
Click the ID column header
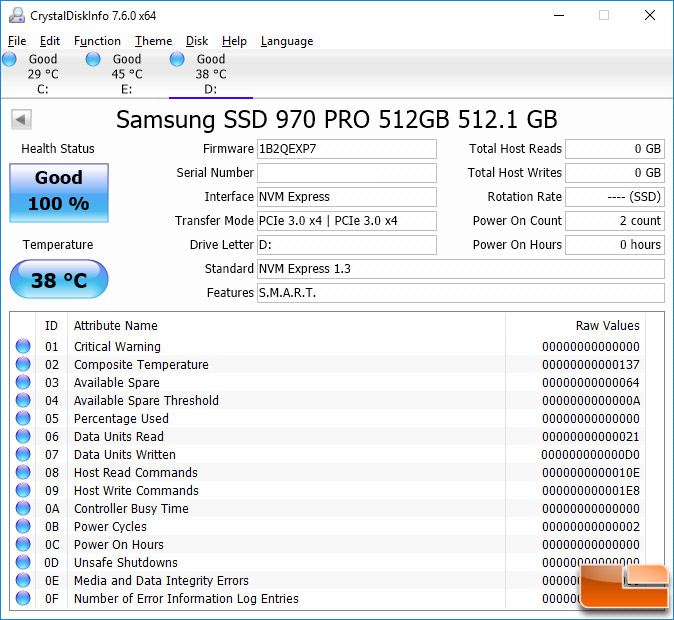click(x=51, y=326)
